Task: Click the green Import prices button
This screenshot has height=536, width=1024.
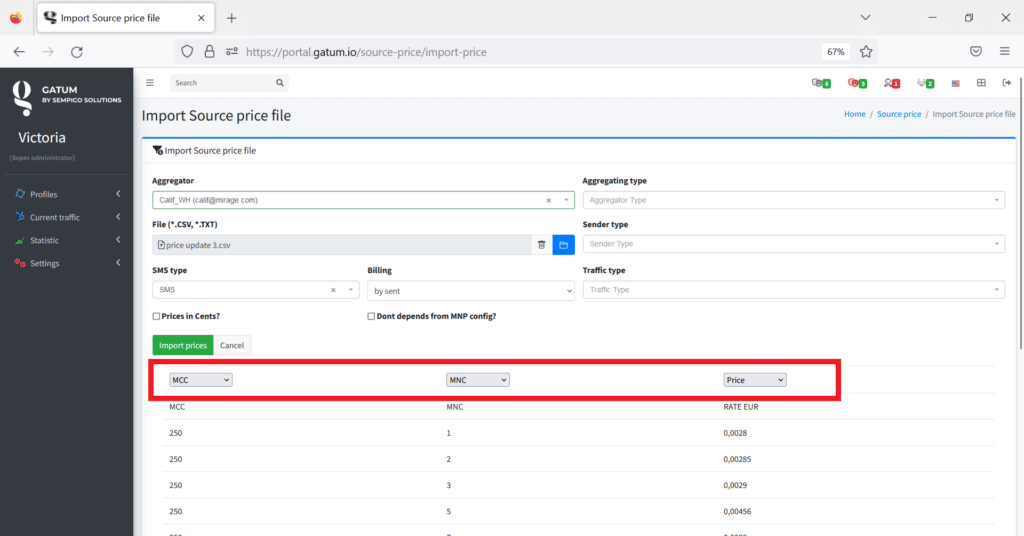Action: point(182,345)
